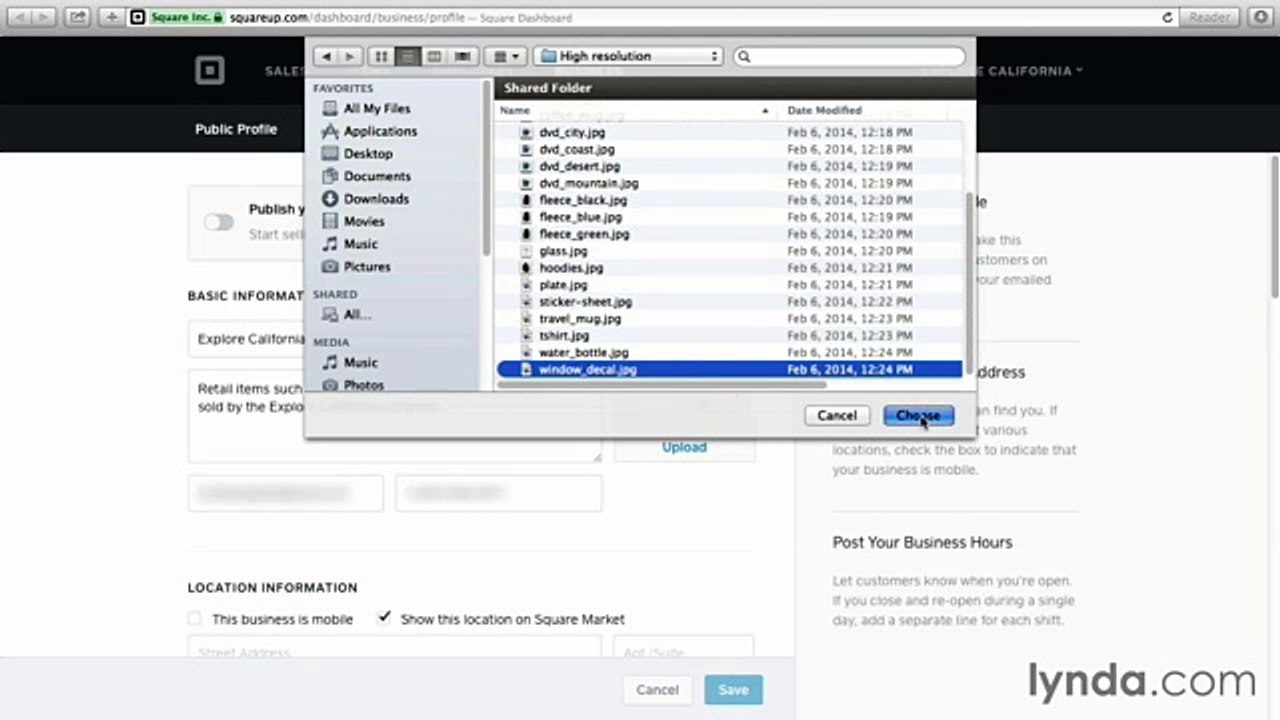Click the Square web page scrollbar
The width and height of the screenshot is (1280, 720).
(1274, 225)
